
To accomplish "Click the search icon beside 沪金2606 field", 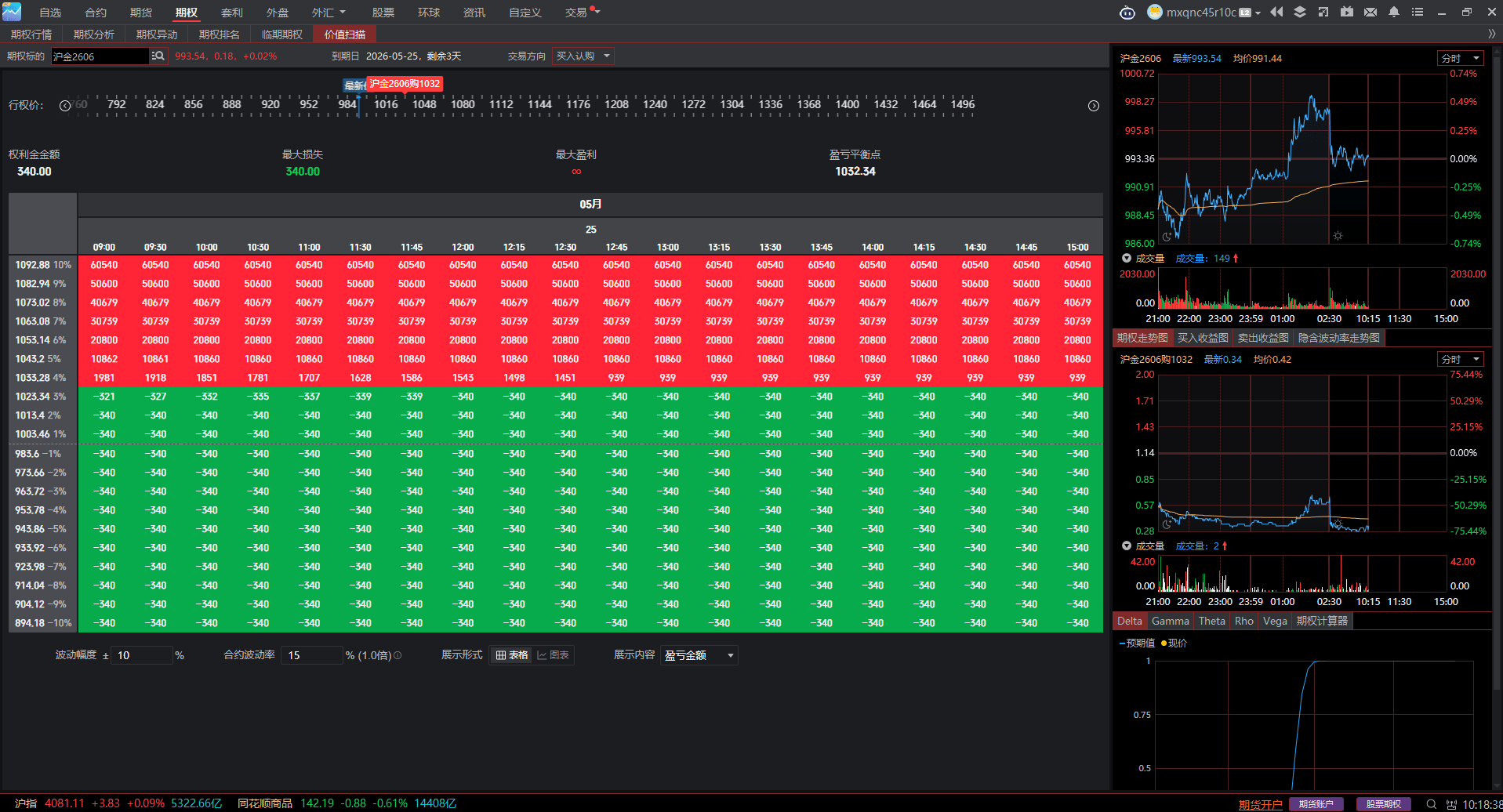I will [x=158, y=56].
